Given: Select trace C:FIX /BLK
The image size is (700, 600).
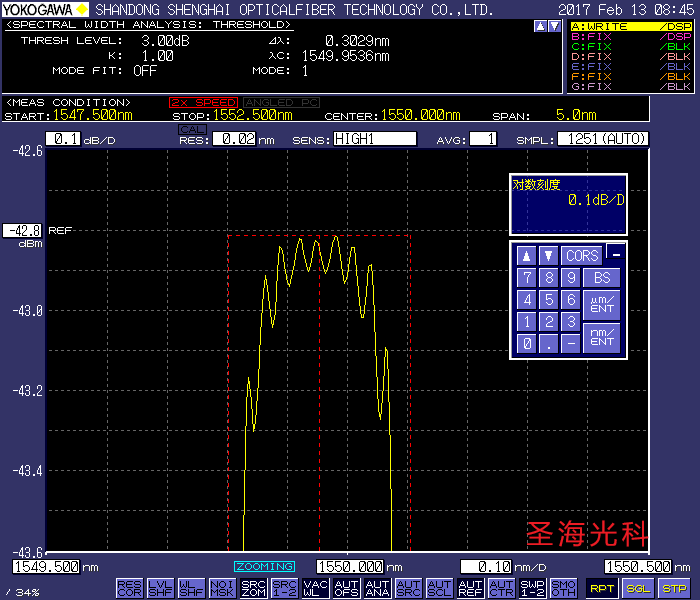Looking at the screenshot, I should click(631, 46).
